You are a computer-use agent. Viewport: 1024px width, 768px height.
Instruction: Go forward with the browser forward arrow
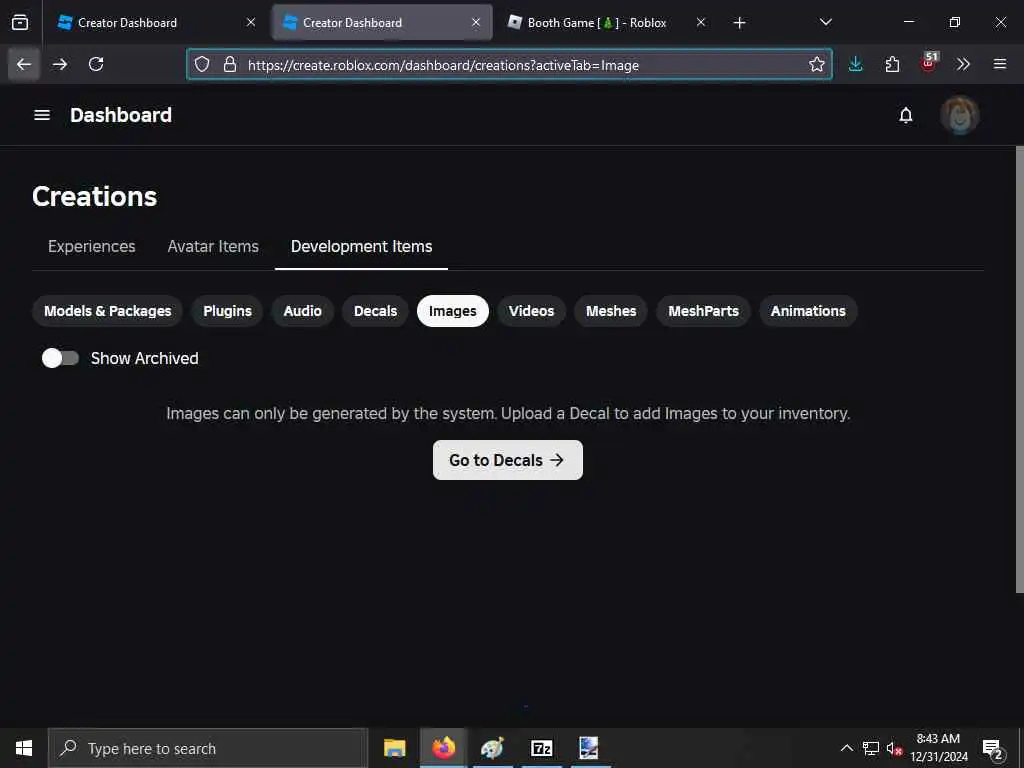point(60,64)
